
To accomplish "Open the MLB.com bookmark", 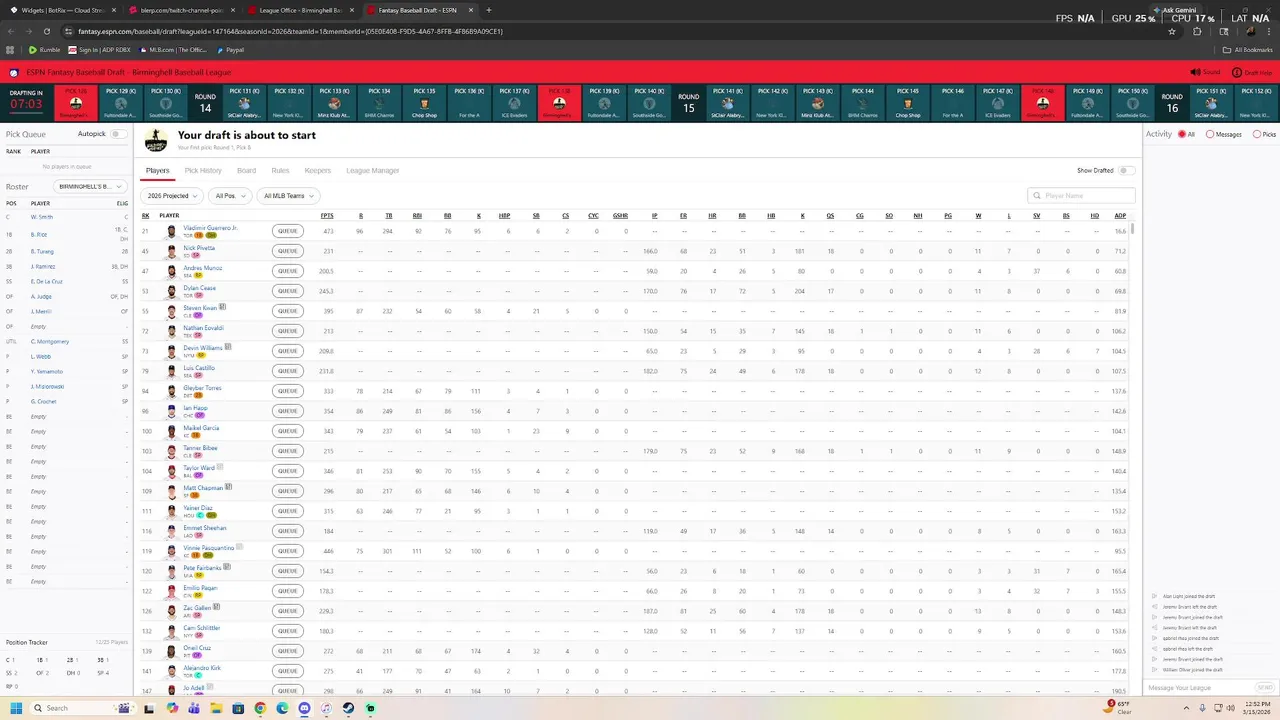I will (x=174, y=50).
